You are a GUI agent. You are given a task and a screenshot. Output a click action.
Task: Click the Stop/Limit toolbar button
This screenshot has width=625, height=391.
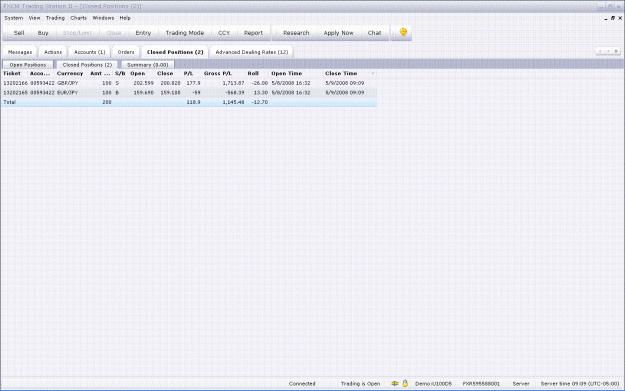tap(77, 33)
